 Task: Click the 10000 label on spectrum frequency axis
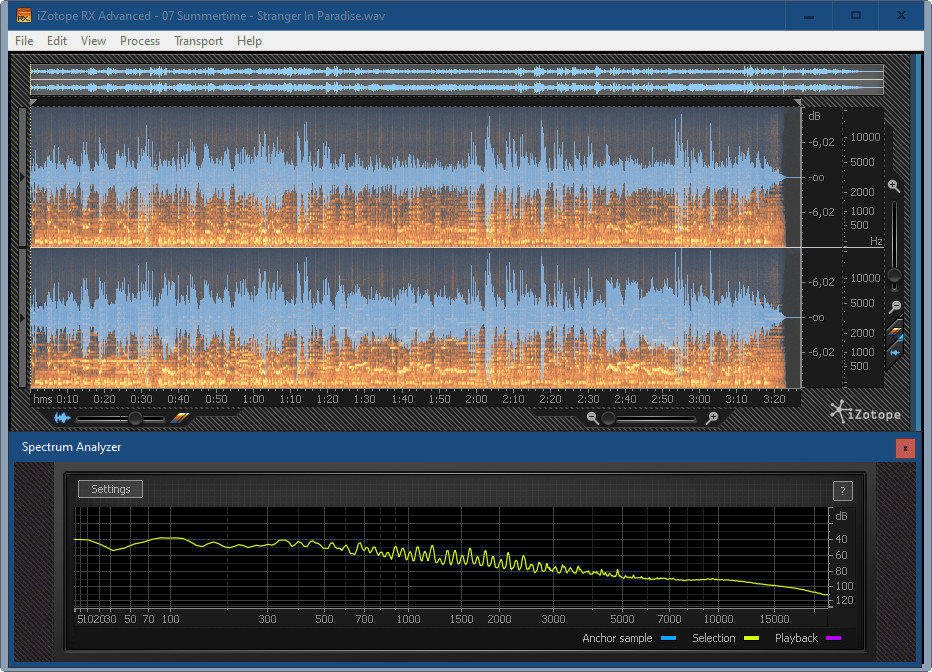click(719, 619)
